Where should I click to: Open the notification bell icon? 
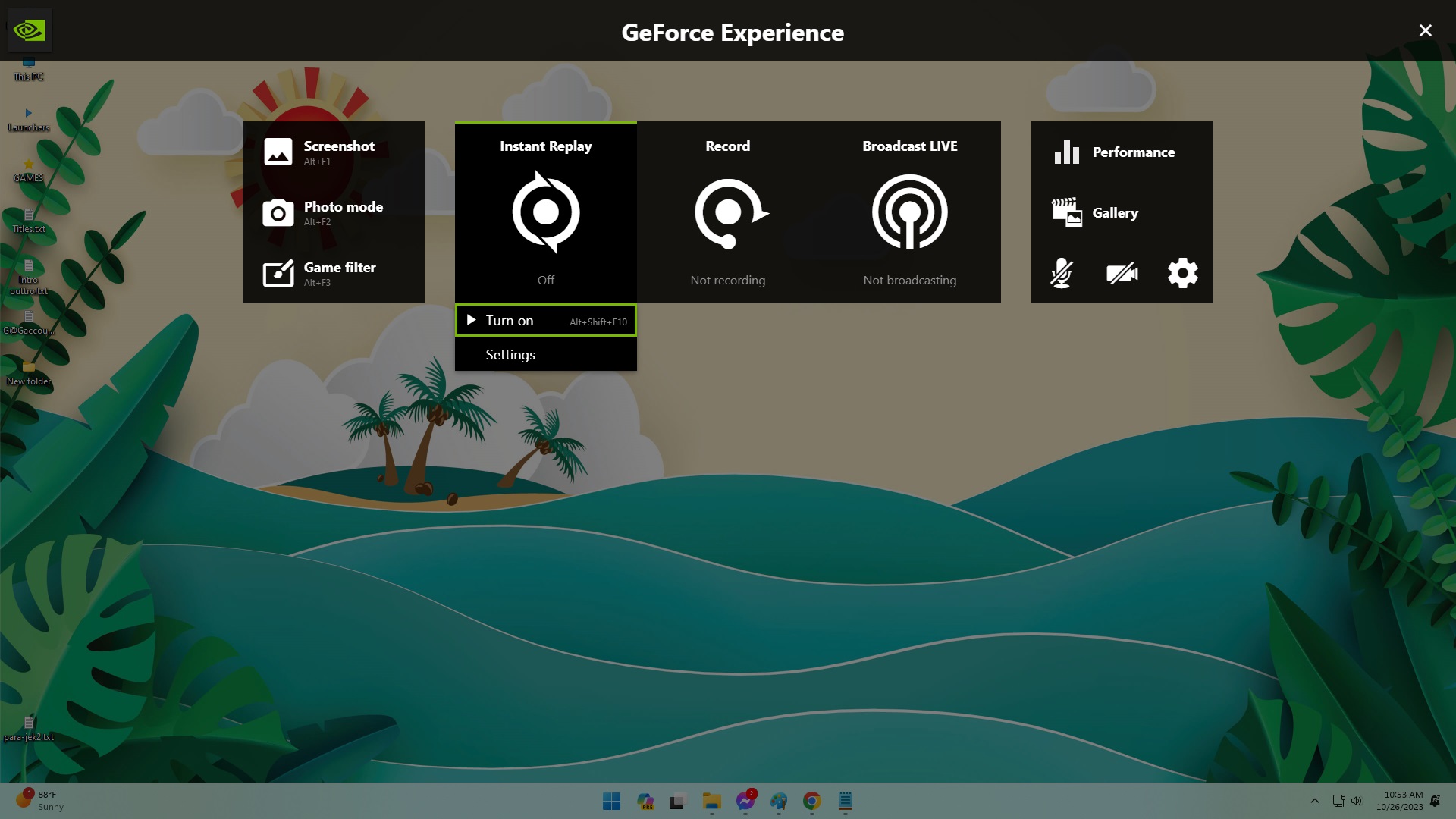click(x=1435, y=801)
